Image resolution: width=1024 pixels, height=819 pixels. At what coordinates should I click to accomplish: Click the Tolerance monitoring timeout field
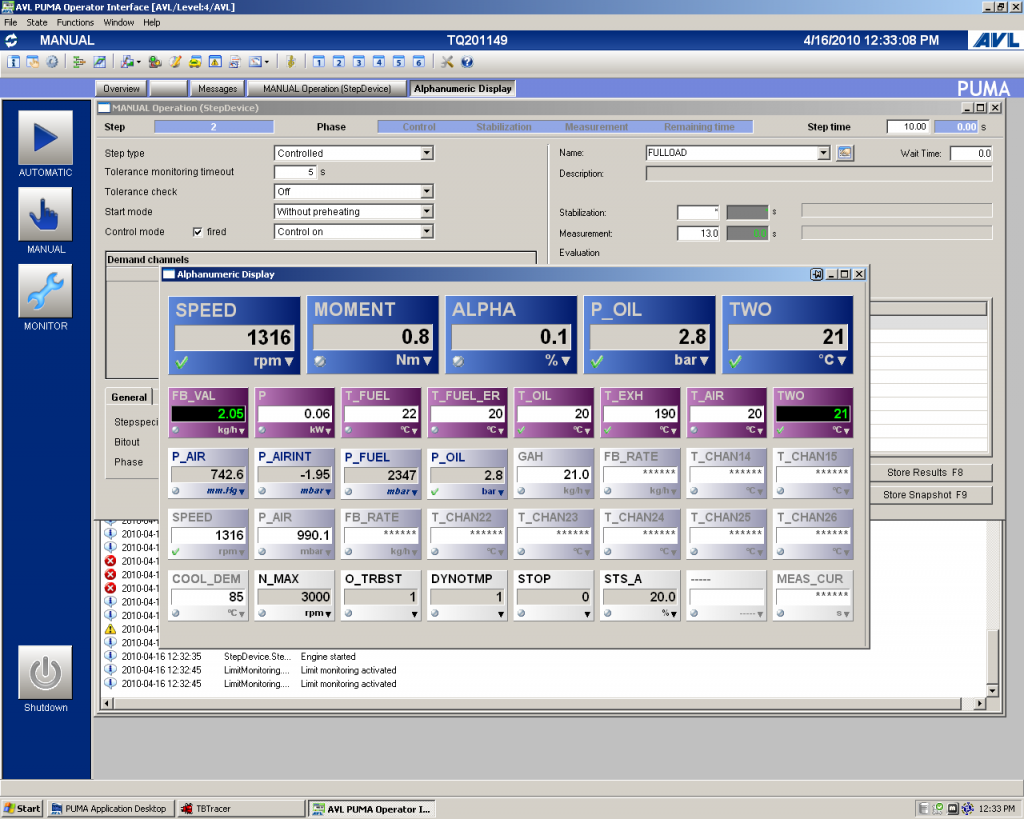pos(295,172)
